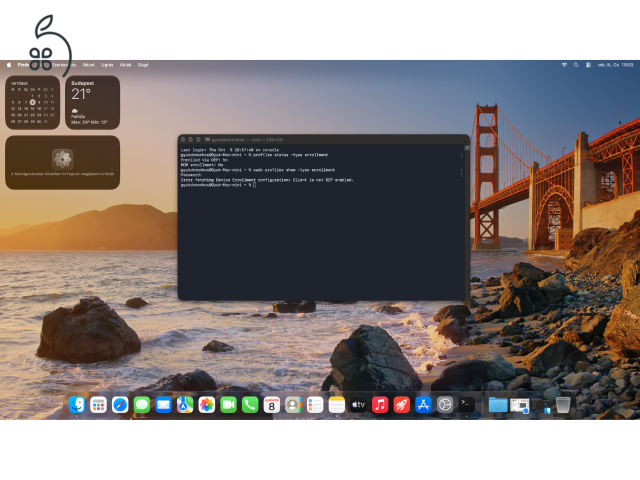This screenshot has height=480, width=640.
Task: Open System Settings gear in dock
Action: coord(445,405)
